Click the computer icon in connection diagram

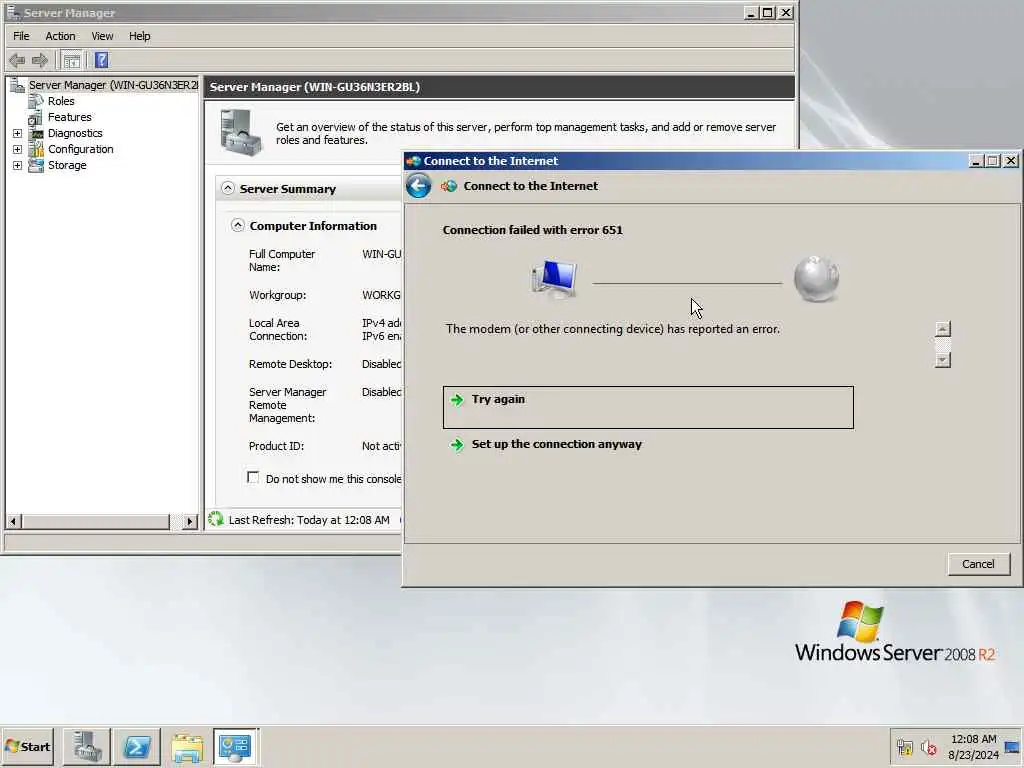[554, 279]
